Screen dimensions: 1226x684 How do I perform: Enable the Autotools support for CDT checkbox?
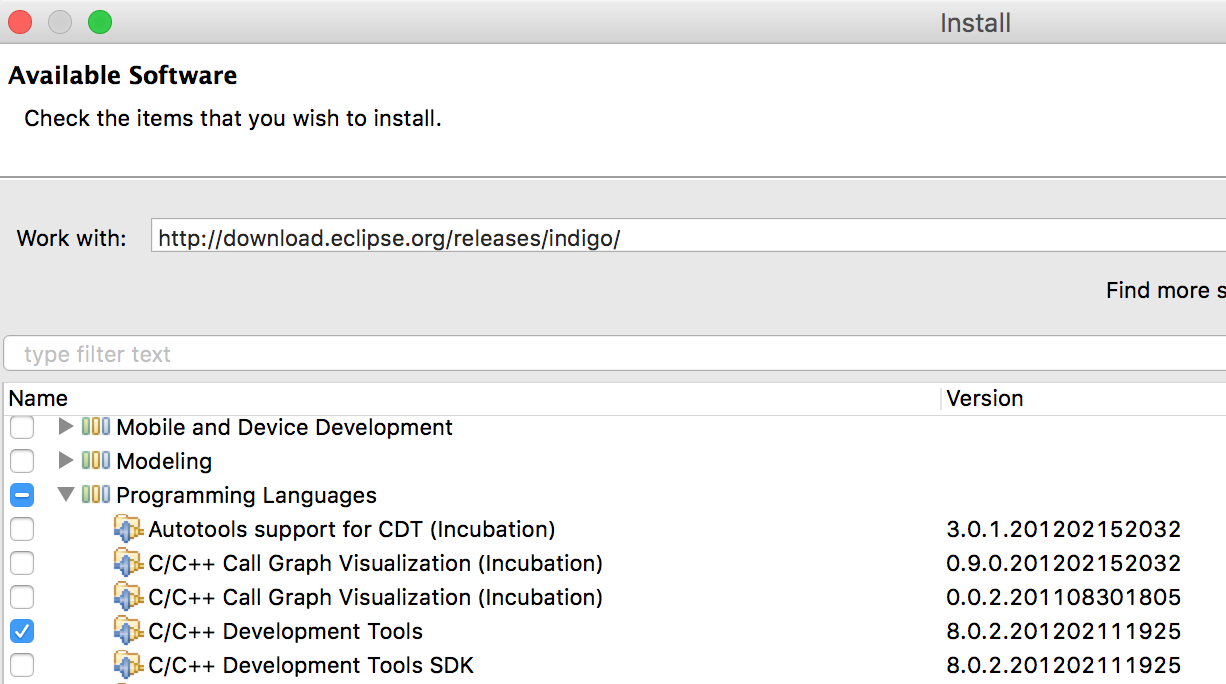coord(22,529)
